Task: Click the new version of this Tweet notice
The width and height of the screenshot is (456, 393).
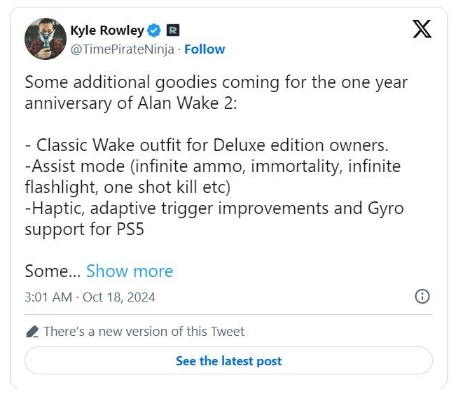Action: pyautogui.click(x=144, y=332)
